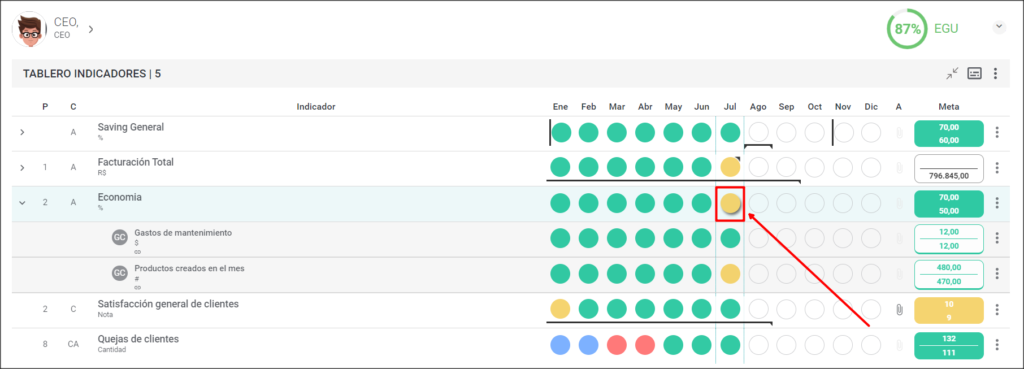This screenshot has width=1024, height=369.
Task: Click the Indicador column header
Action: [316, 106]
